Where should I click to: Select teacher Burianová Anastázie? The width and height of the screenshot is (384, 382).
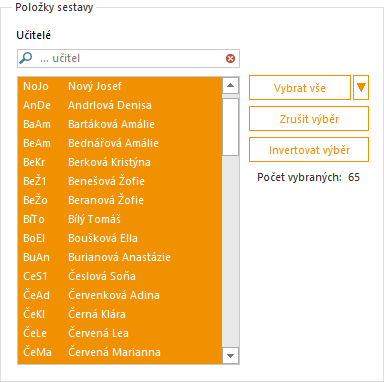coord(120,257)
